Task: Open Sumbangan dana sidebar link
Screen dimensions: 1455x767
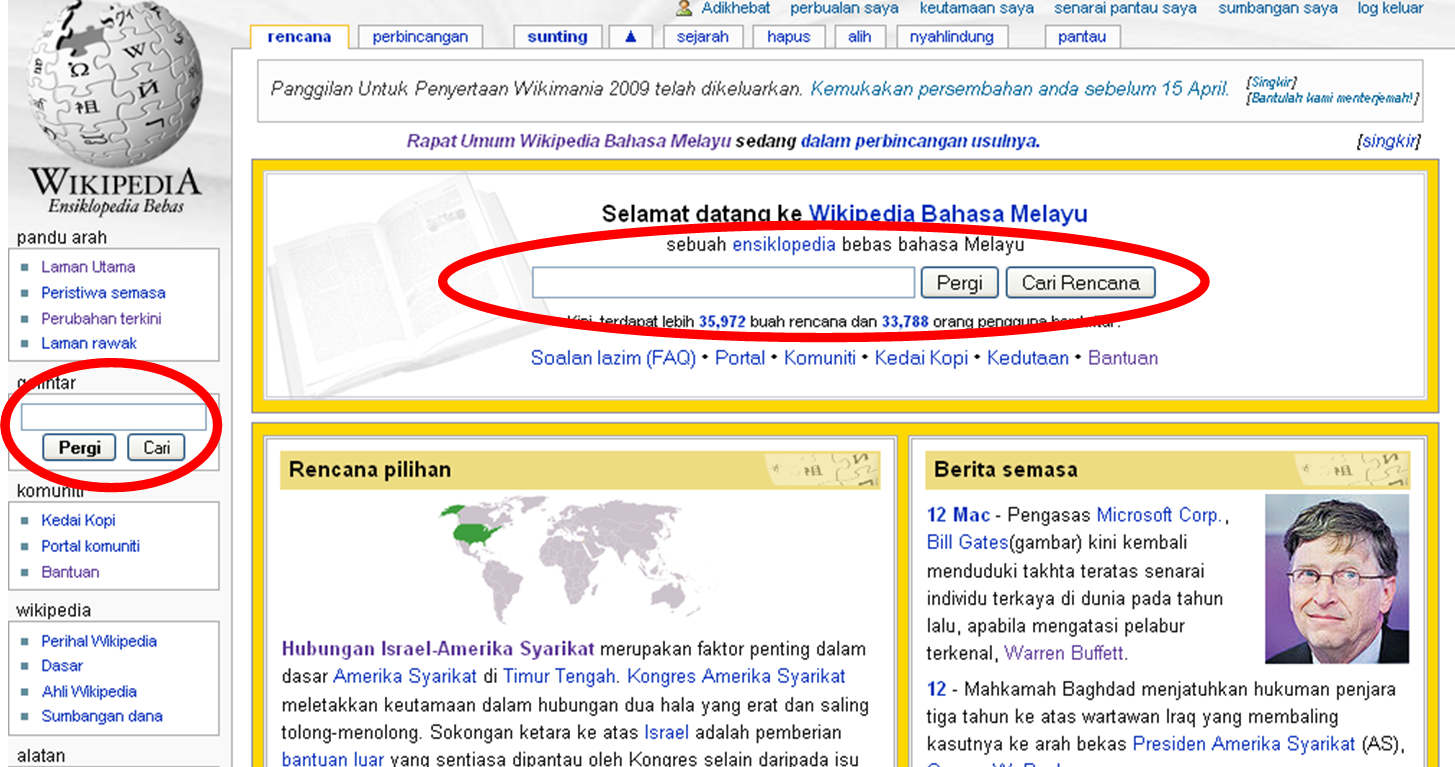Action: click(x=102, y=716)
